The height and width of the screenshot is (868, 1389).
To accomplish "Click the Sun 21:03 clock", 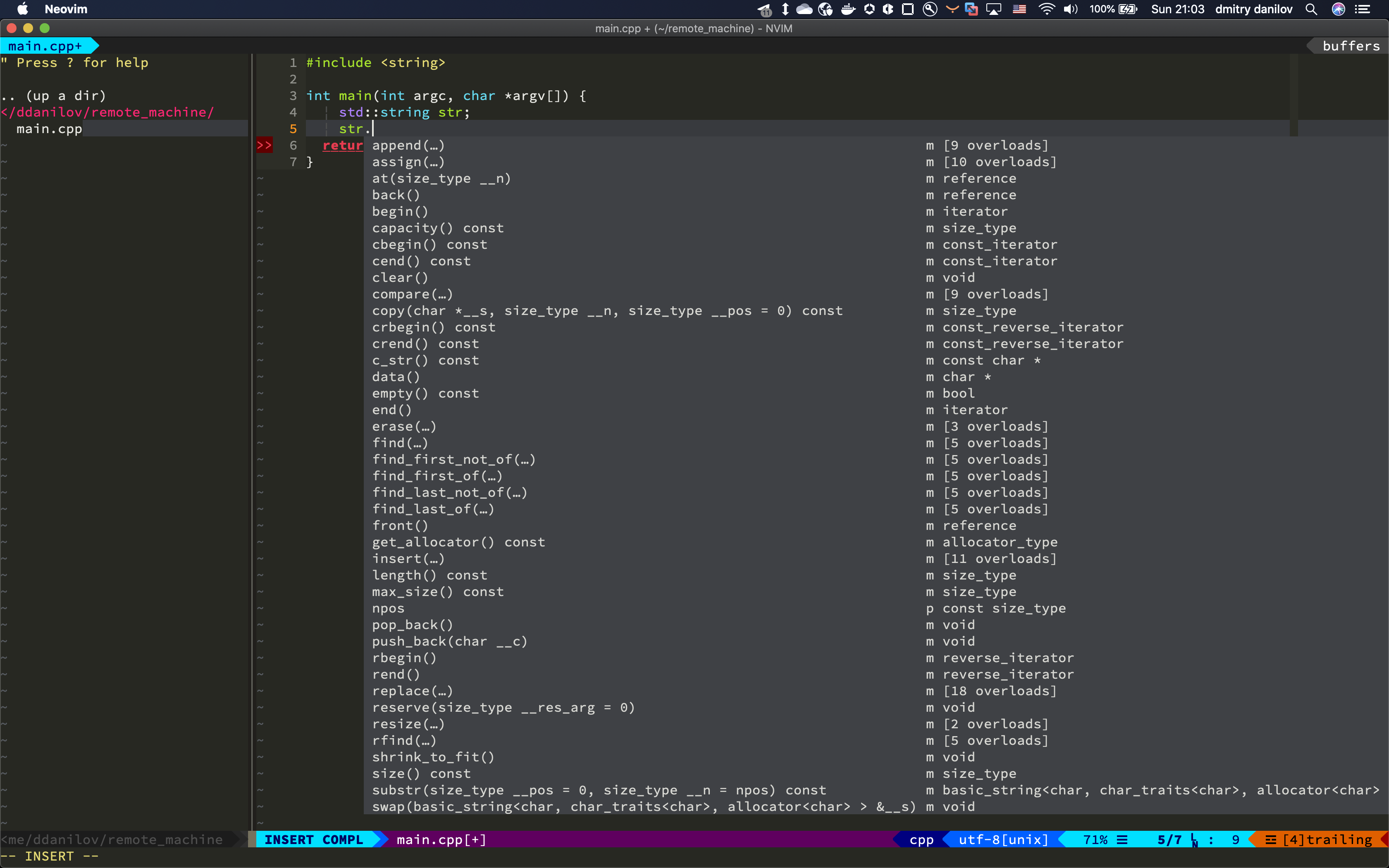I will tap(1178, 9).
